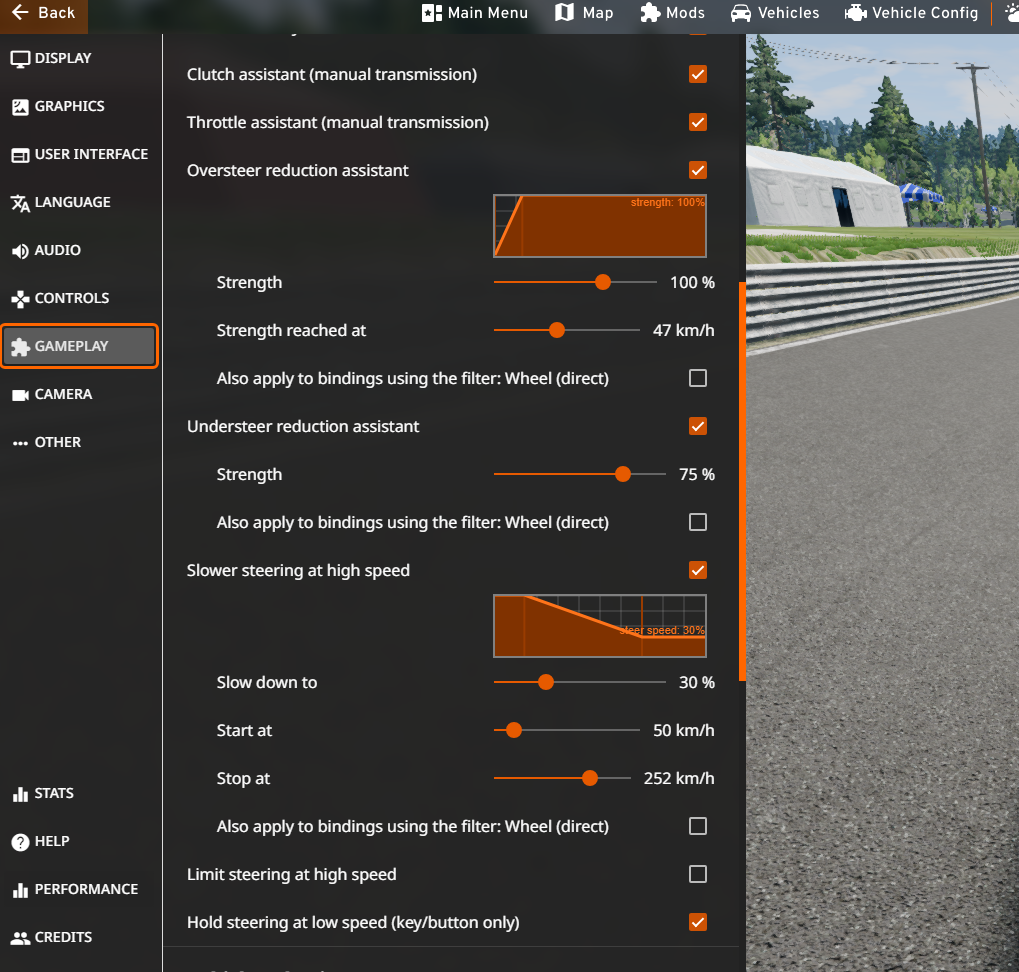1019x972 pixels.
Task: Open the Display settings tab
Action: click(x=79, y=58)
